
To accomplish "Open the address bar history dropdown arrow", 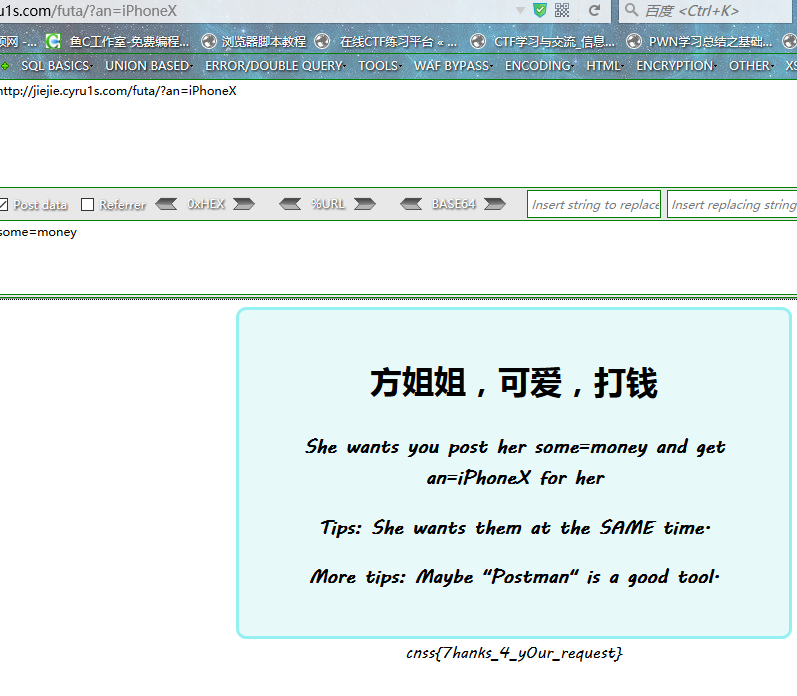I will 520,10.
